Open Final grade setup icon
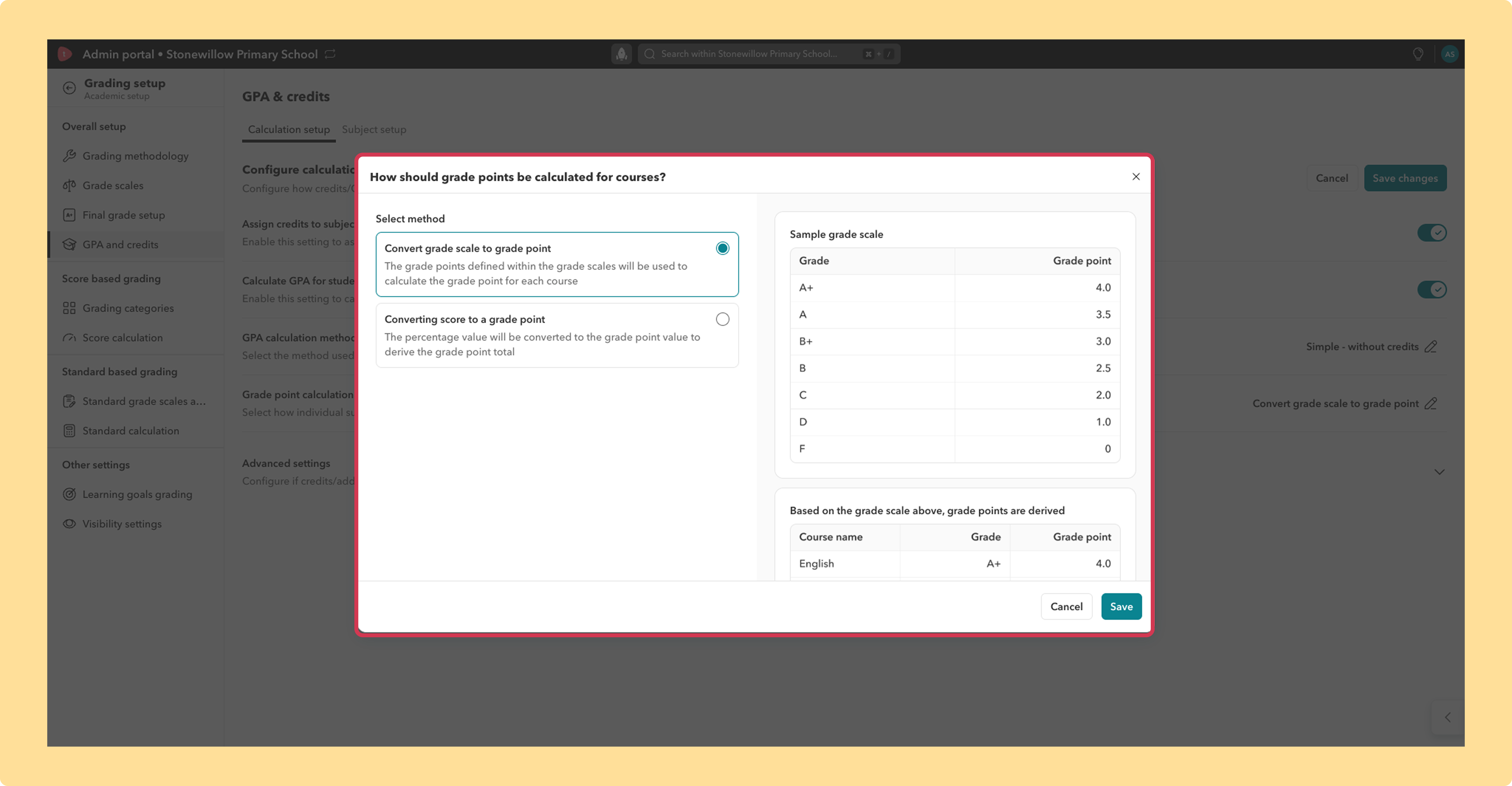 coord(69,215)
